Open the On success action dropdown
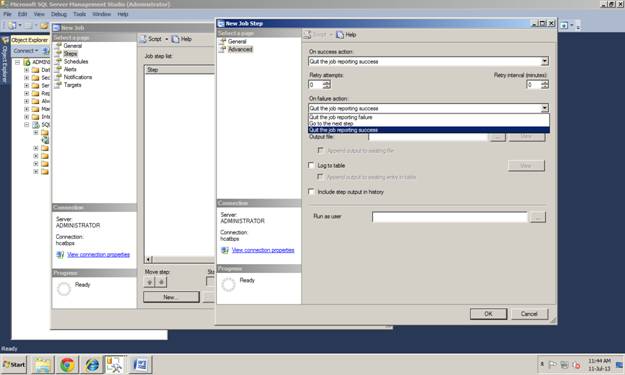Viewport: 625px width, 375px height. point(544,61)
